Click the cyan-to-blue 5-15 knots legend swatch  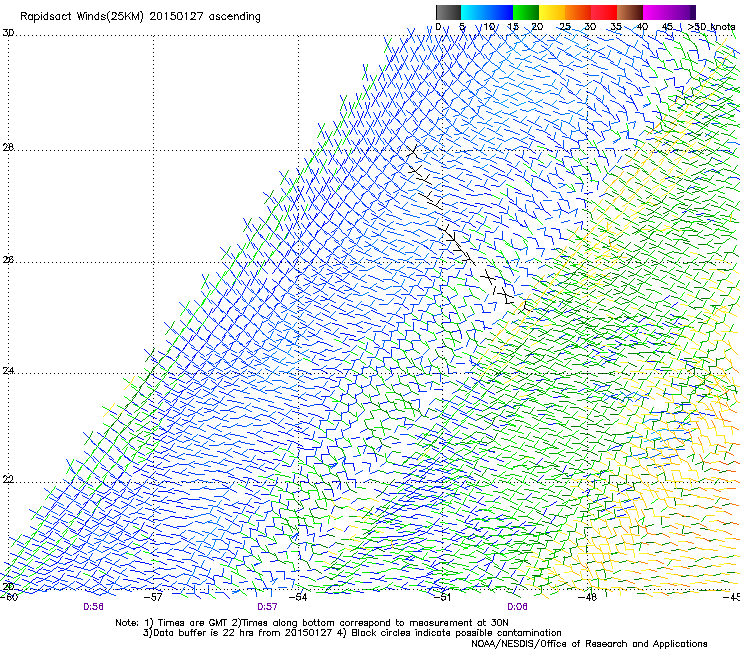coord(487,12)
